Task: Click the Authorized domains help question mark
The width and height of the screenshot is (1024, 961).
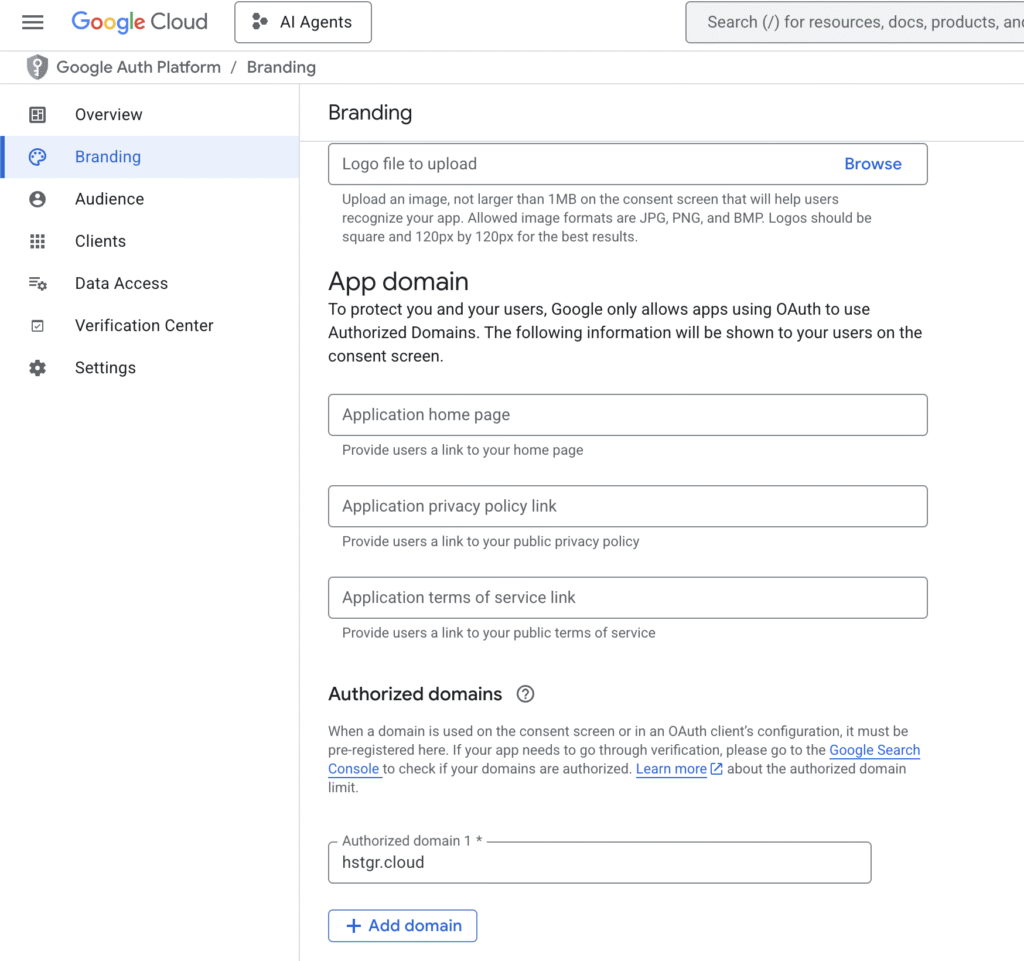Action: [526, 693]
